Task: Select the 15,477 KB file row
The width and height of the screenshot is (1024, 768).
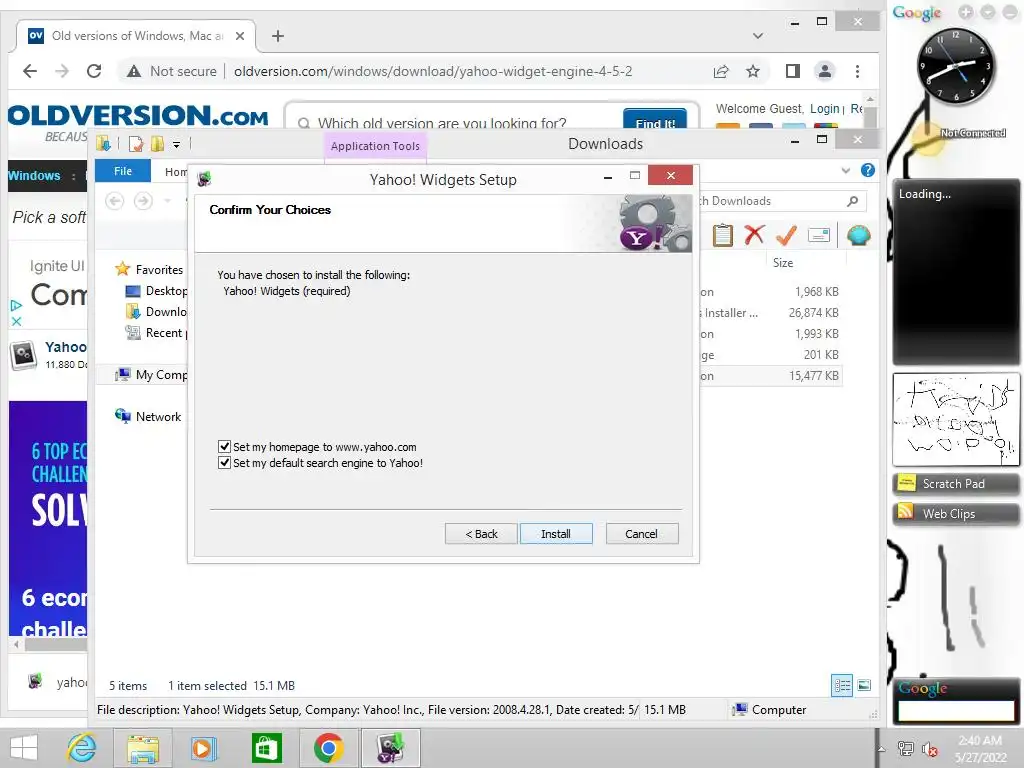Action: (x=771, y=376)
